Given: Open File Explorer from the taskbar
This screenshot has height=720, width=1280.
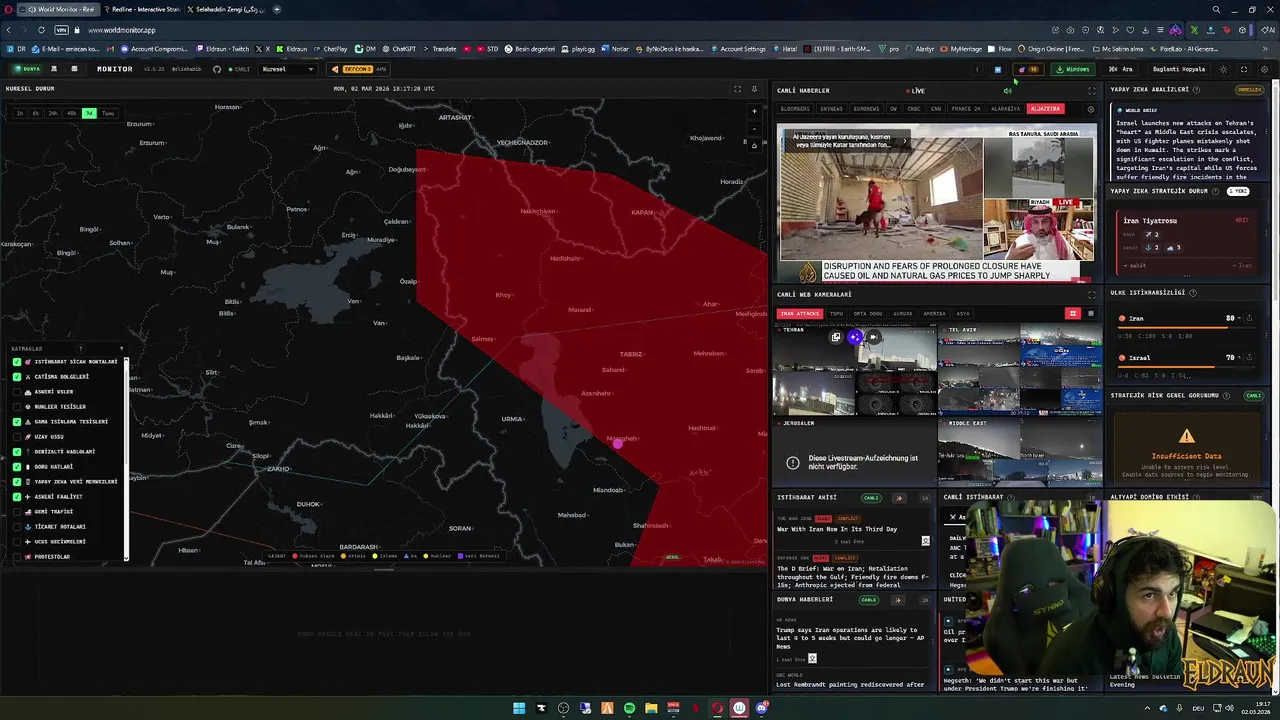Looking at the screenshot, I should coord(651,708).
